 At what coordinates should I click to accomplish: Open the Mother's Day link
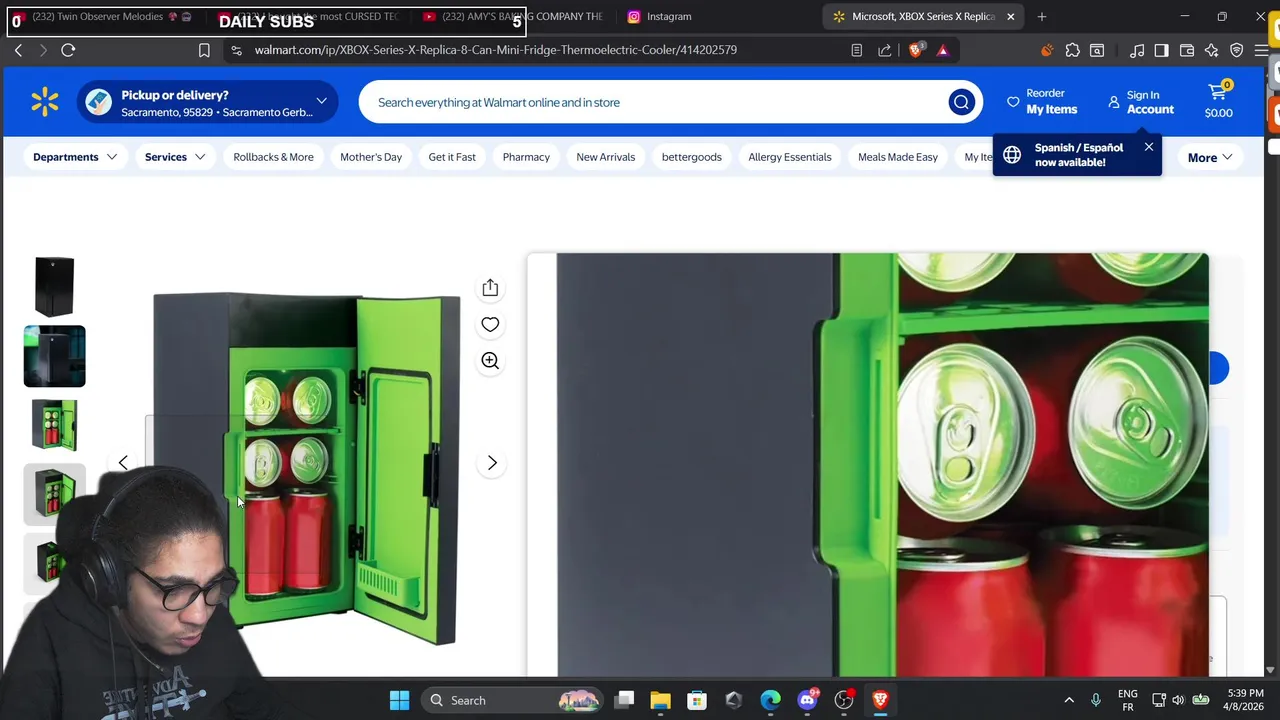point(371,157)
